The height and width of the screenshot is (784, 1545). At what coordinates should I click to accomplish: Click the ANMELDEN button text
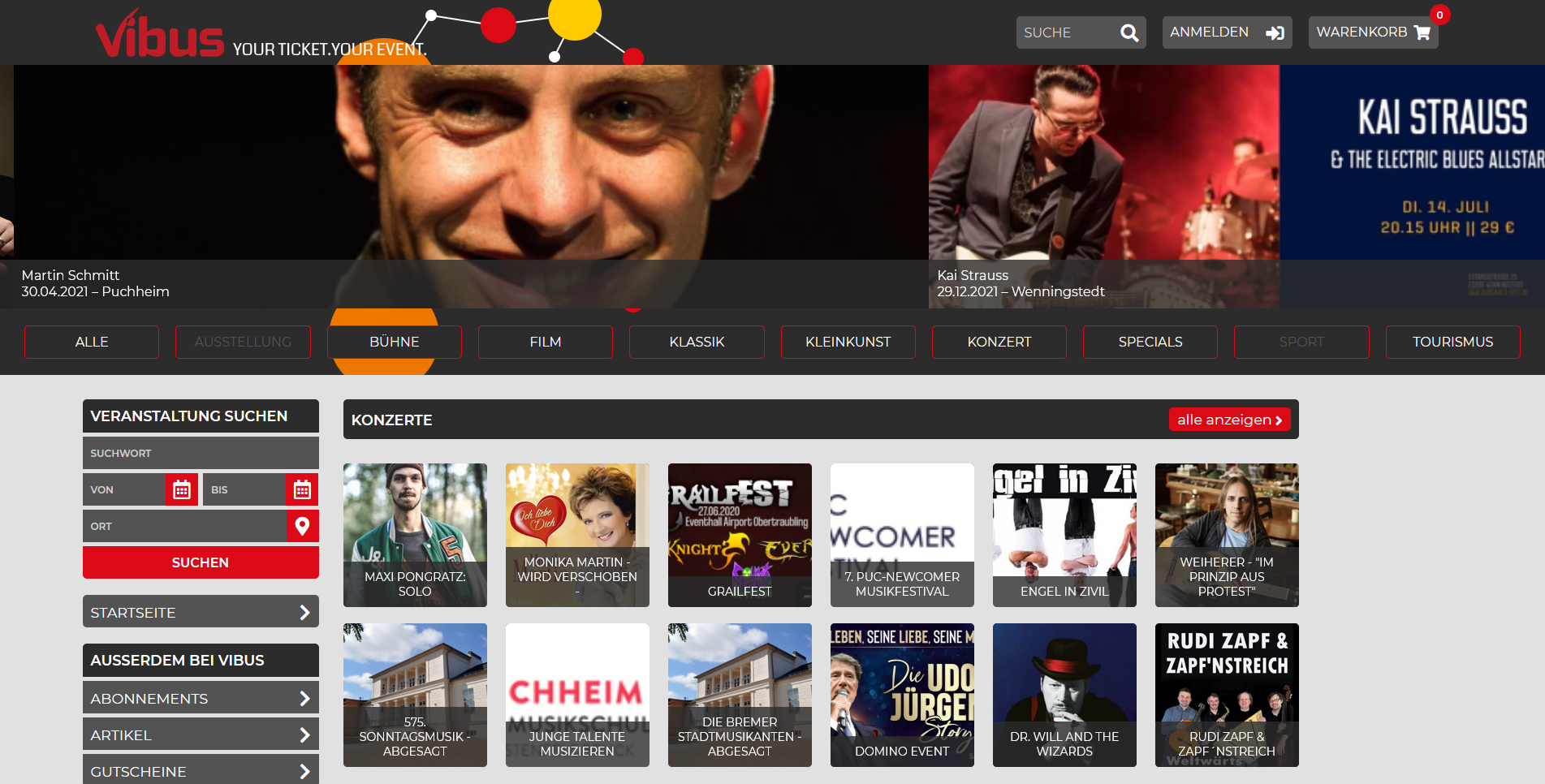click(1209, 32)
